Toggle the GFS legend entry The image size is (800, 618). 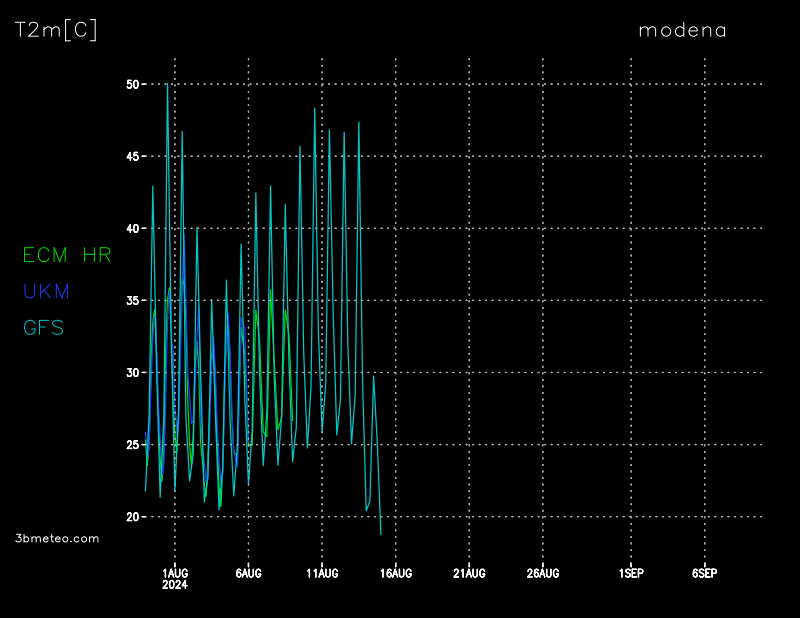point(43,327)
